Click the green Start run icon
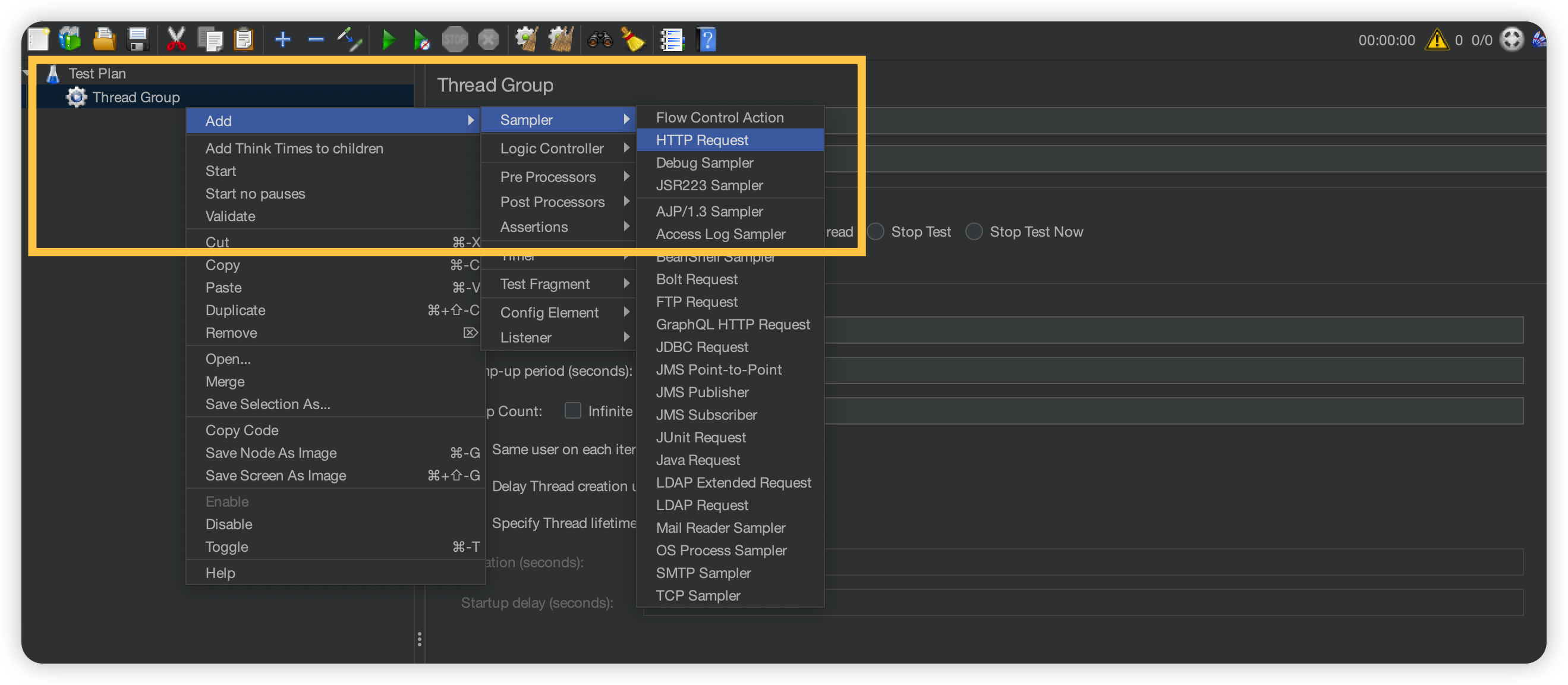Viewport: 1568px width, 685px height. point(388,40)
